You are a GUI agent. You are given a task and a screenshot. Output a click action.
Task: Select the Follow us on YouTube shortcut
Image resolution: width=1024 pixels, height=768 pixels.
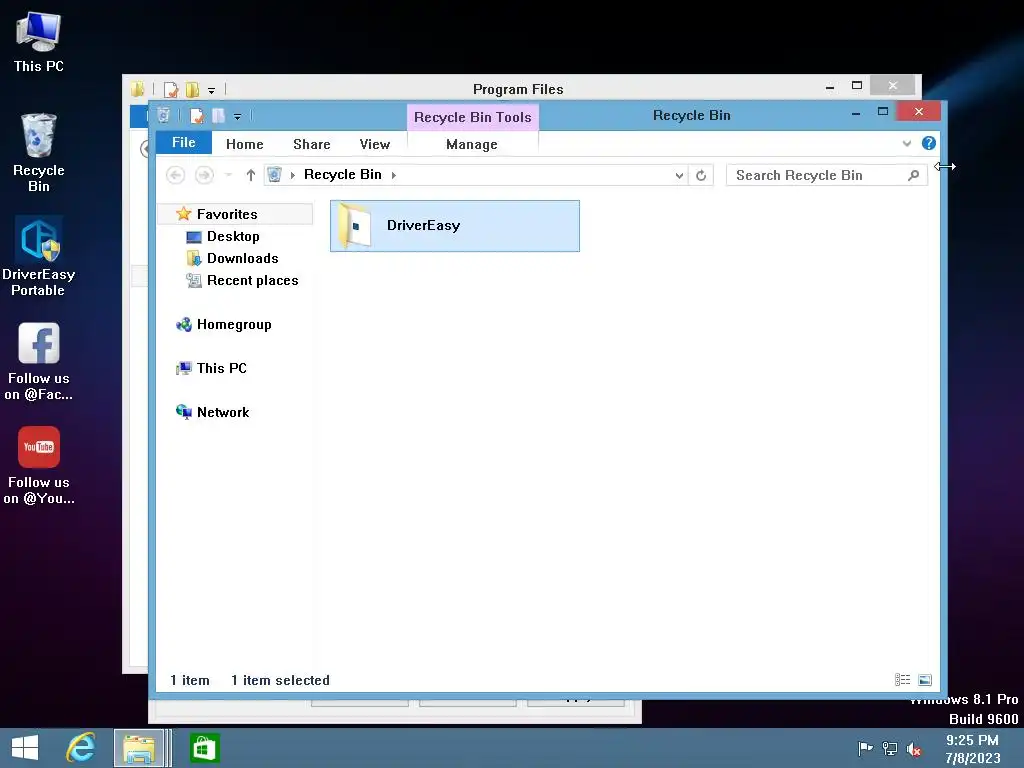39,466
